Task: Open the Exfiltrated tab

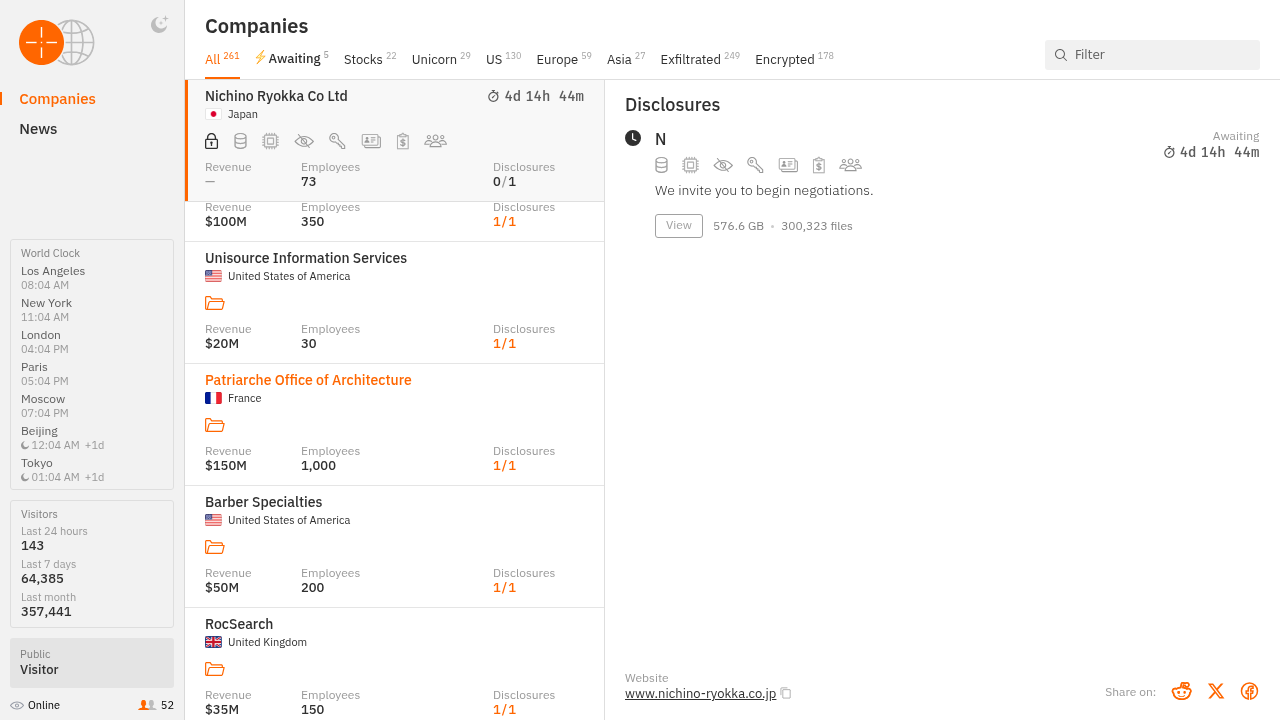Action: click(700, 58)
